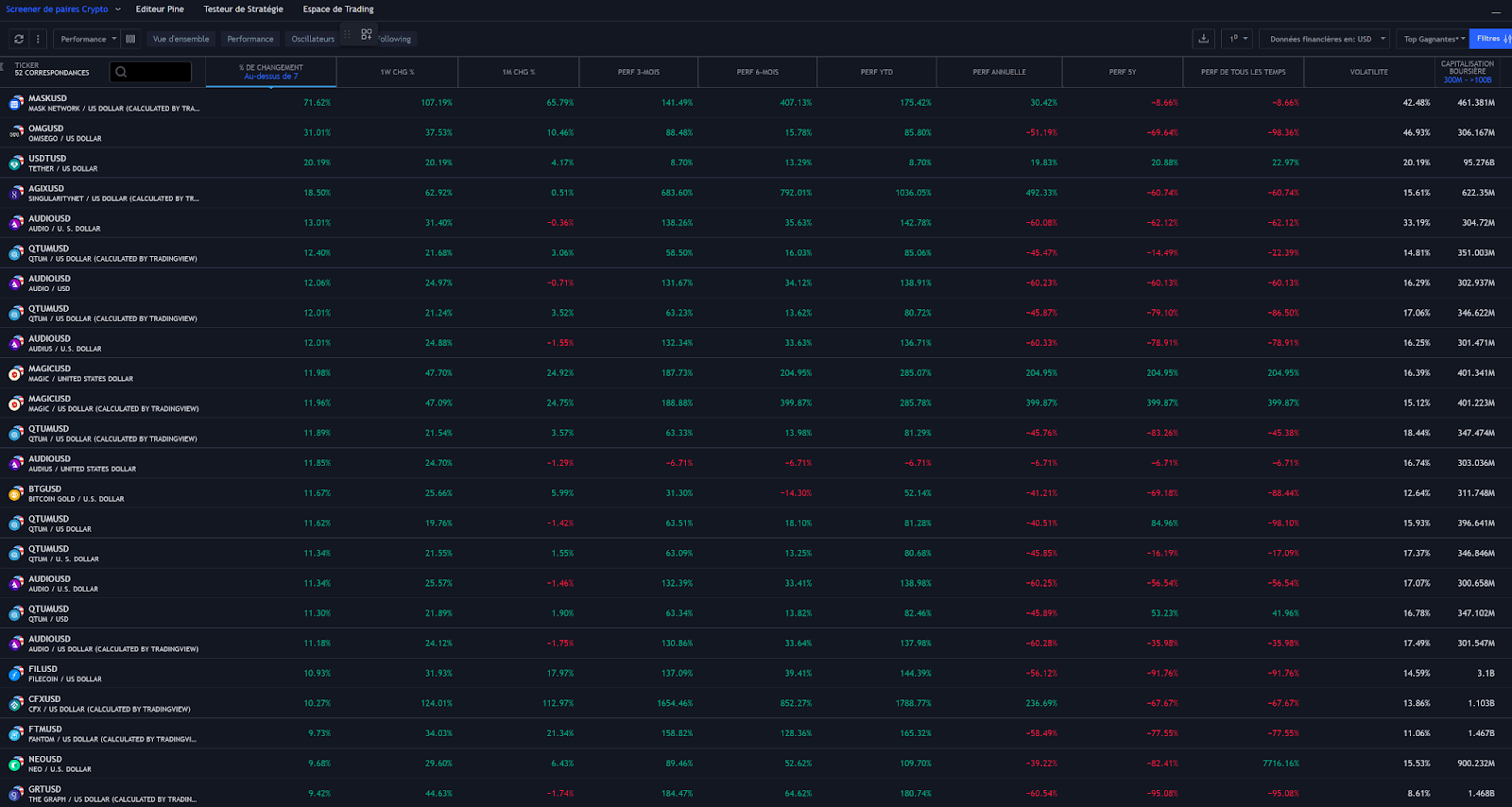
Task: Click the FTMUSD Fantom logo
Action: (16, 734)
